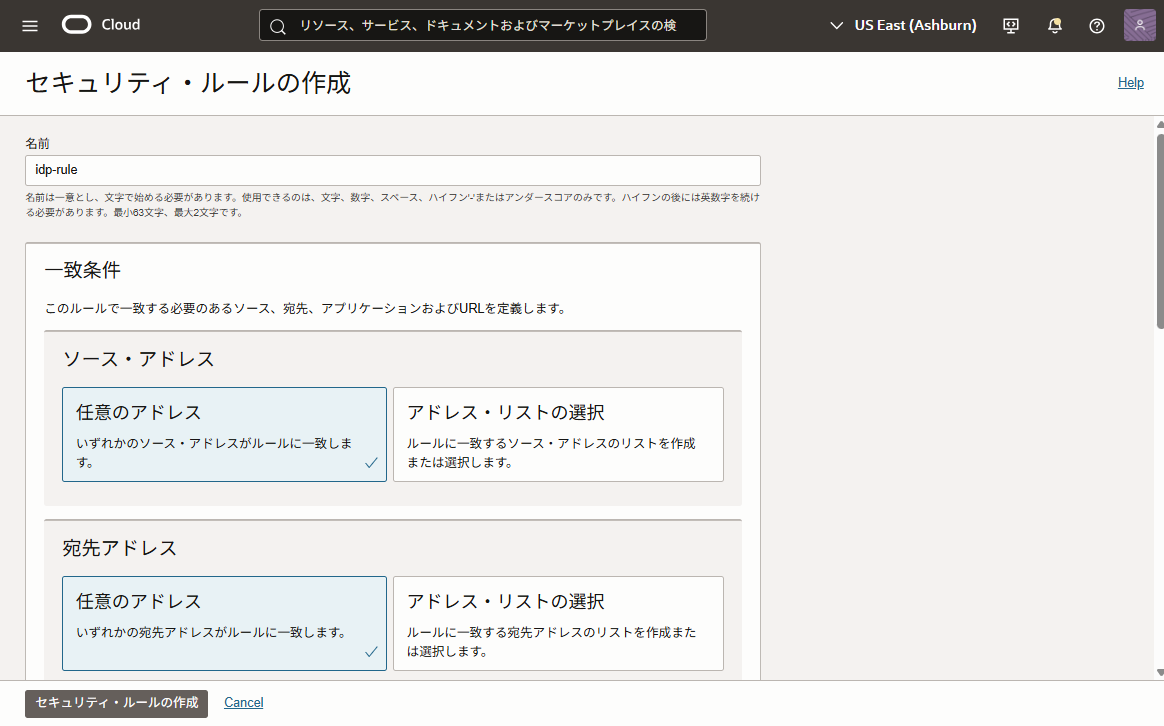The height and width of the screenshot is (726, 1164).
Task: Open the notifications bell
Action: [1054, 26]
